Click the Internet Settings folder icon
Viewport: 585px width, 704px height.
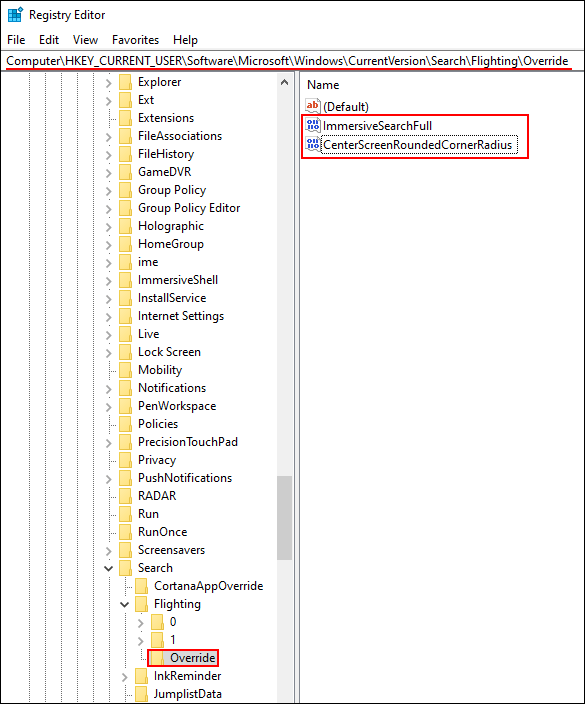pos(125,316)
